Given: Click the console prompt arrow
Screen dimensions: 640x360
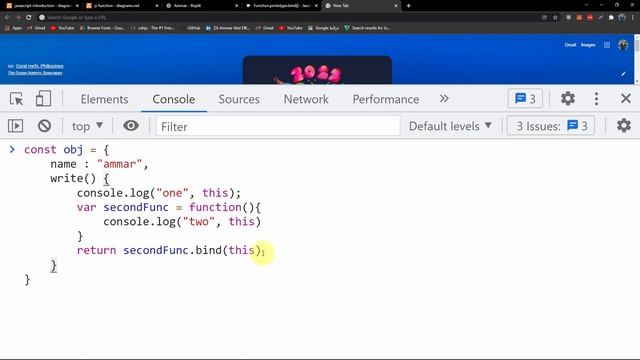Looking at the screenshot, I should [x=12, y=149].
